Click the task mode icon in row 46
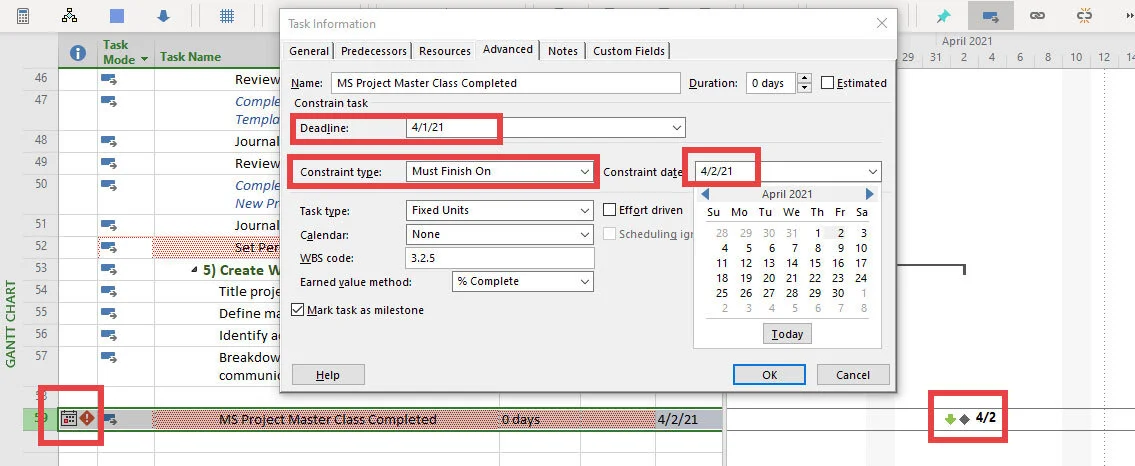 [109, 80]
